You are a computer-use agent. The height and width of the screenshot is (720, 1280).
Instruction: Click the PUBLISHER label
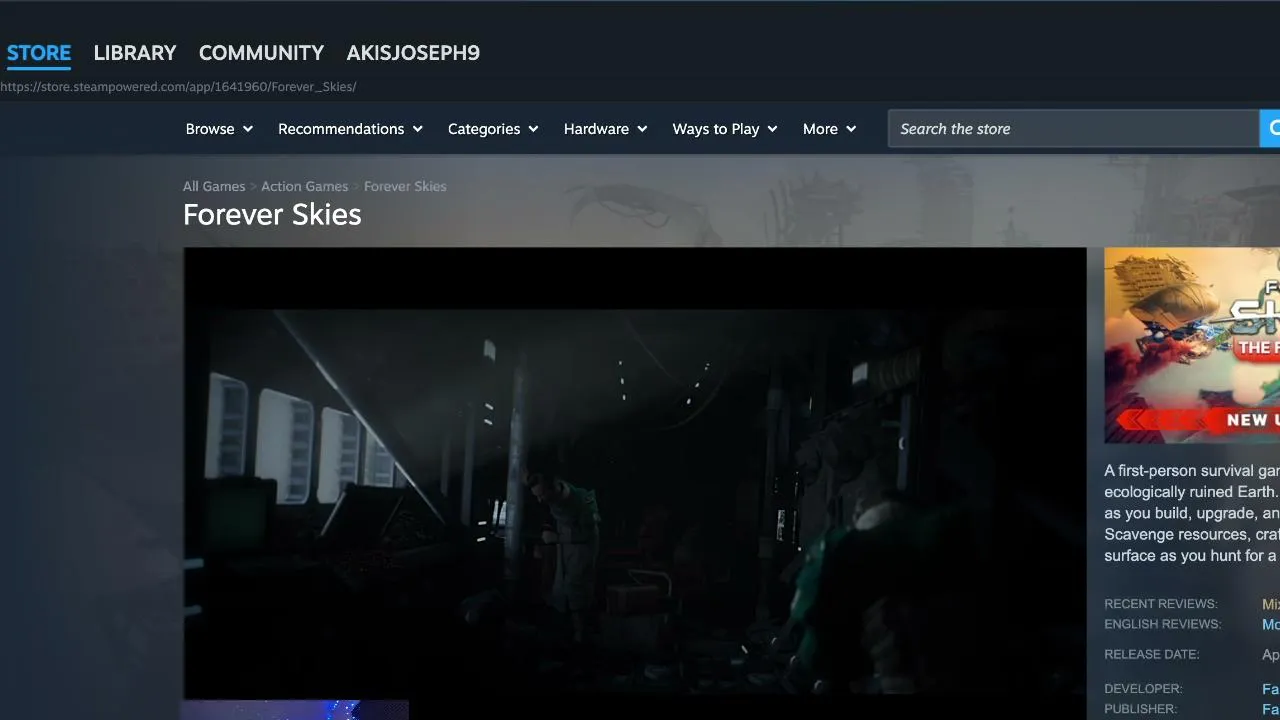point(1141,709)
